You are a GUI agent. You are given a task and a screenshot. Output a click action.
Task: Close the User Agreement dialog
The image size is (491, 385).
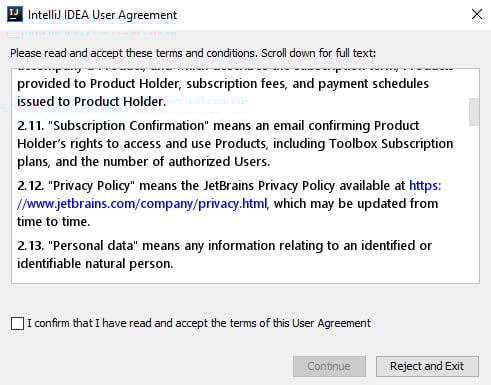477,14
